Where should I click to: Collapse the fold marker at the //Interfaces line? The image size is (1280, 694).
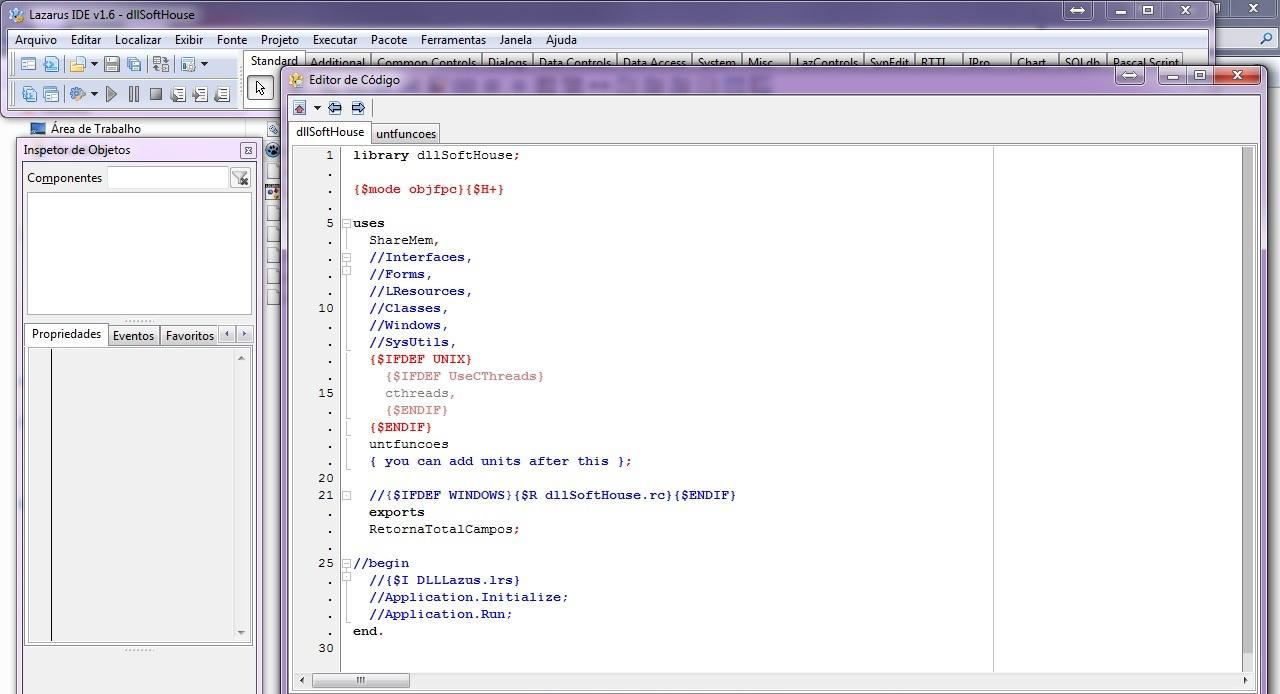pos(346,257)
